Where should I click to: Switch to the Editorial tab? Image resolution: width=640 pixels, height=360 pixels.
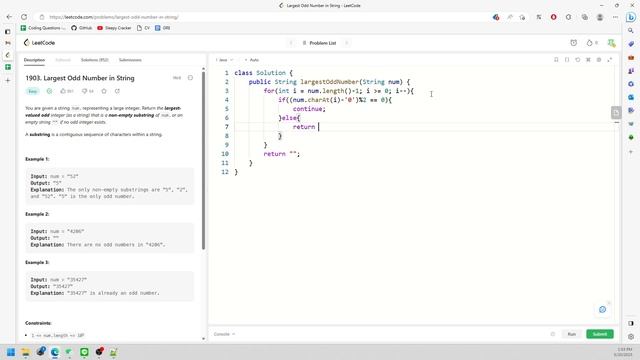pos(63,60)
